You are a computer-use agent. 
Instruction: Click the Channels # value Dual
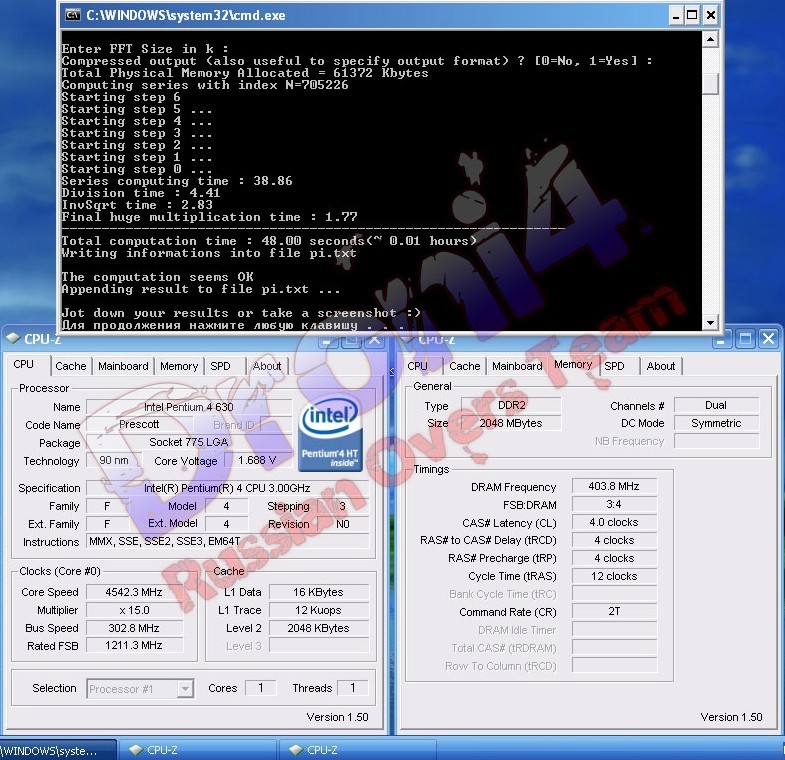click(x=716, y=405)
